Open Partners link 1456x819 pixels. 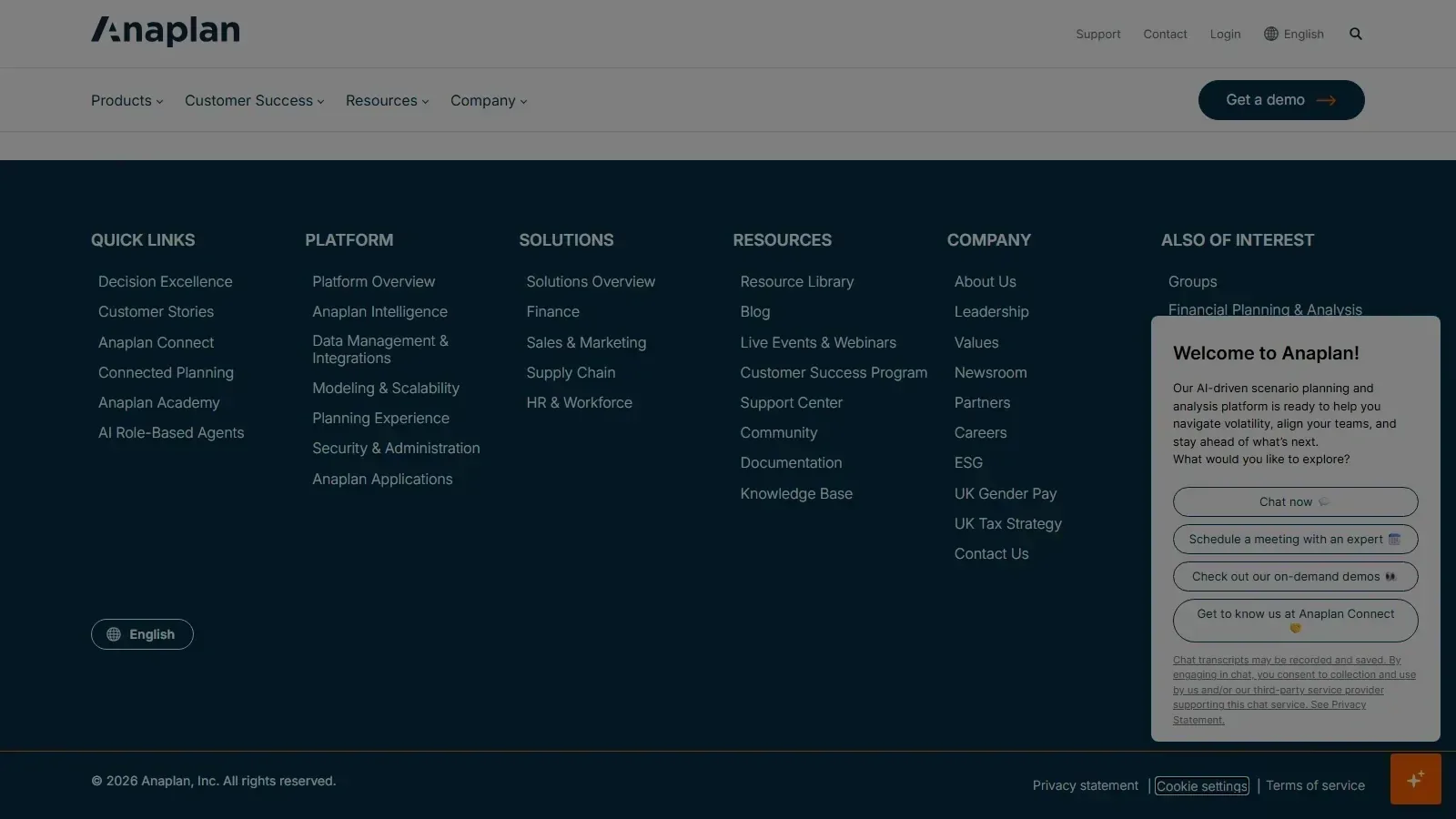click(983, 403)
